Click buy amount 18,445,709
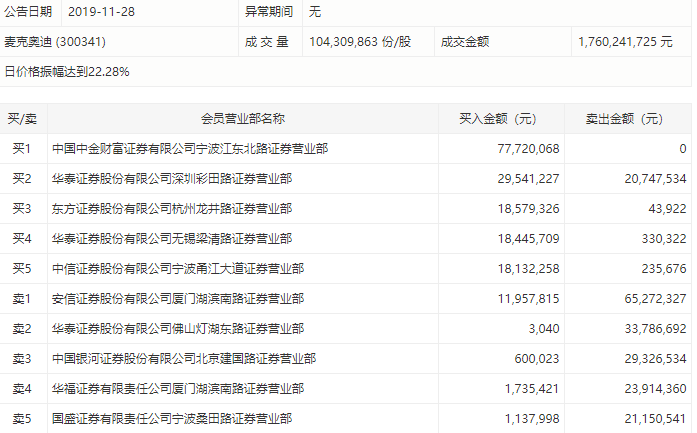The width and height of the screenshot is (697, 433). pyautogui.click(x=528, y=239)
